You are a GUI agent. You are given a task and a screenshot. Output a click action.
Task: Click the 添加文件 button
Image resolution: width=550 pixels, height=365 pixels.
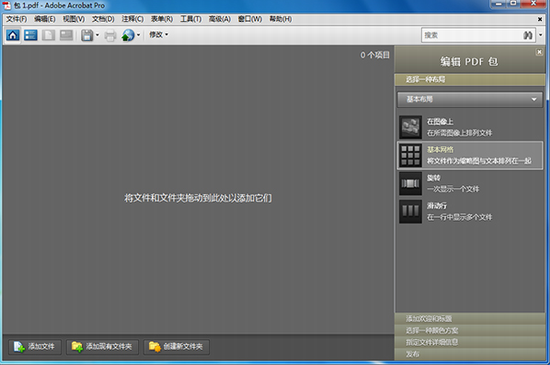click(35, 347)
